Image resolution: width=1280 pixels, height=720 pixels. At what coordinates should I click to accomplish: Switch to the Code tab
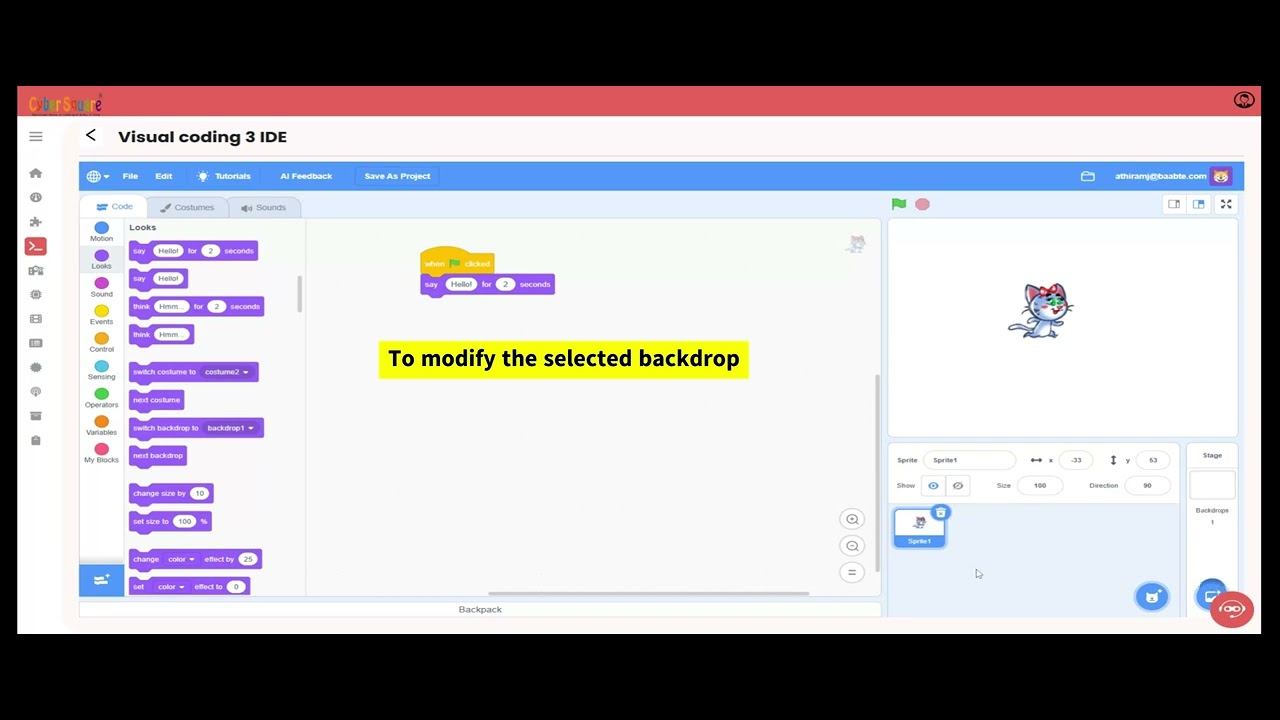click(x=114, y=207)
